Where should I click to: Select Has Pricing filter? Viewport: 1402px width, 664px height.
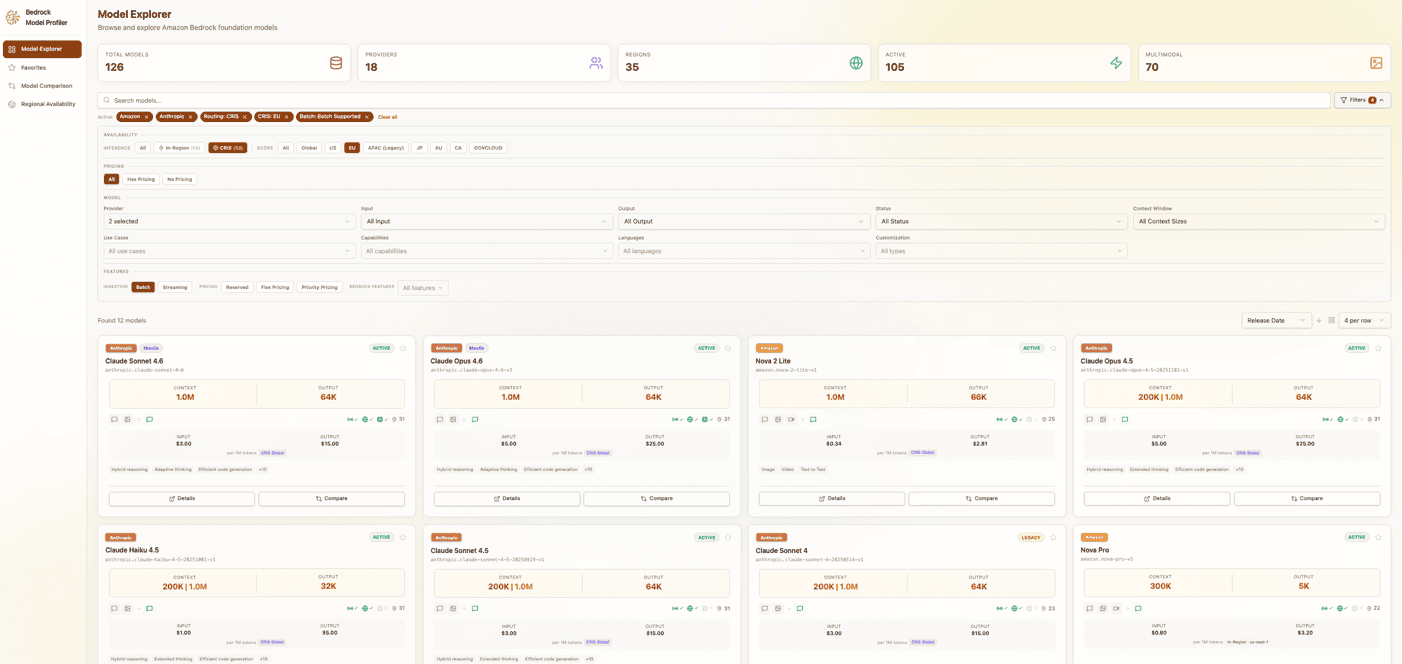(141, 179)
